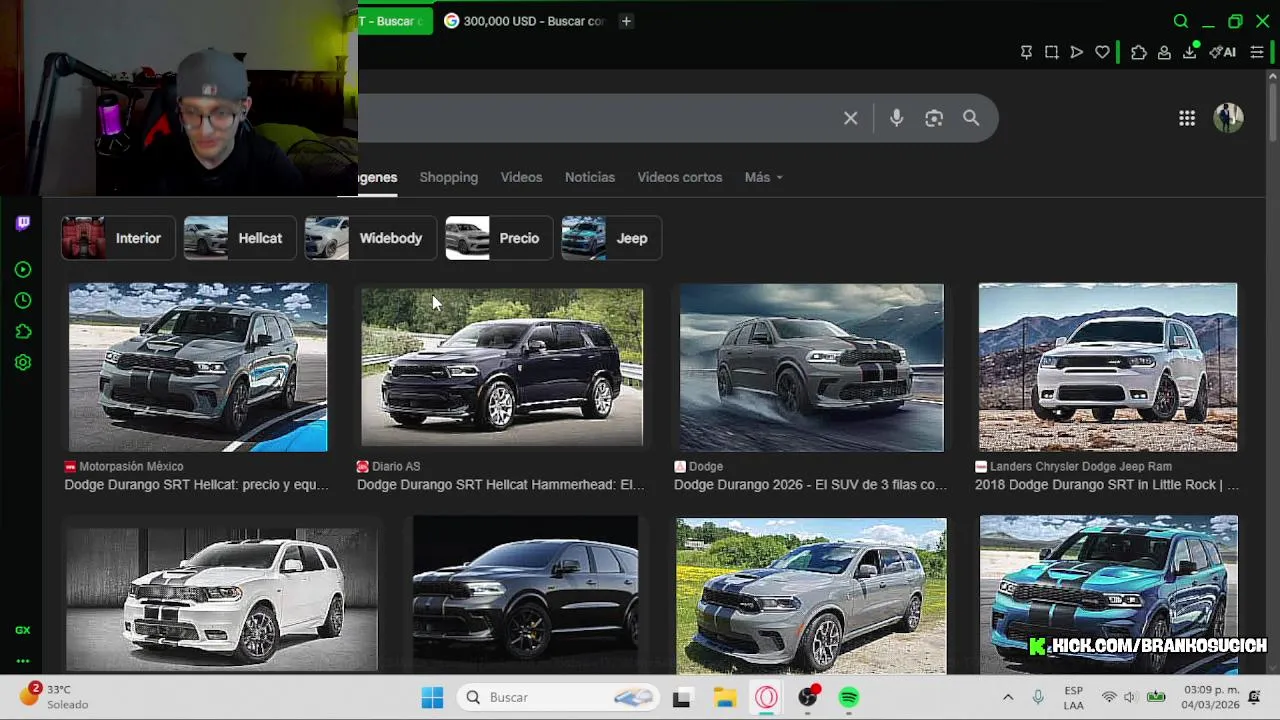
Task: Clear the search box with the X
Action: click(x=850, y=118)
